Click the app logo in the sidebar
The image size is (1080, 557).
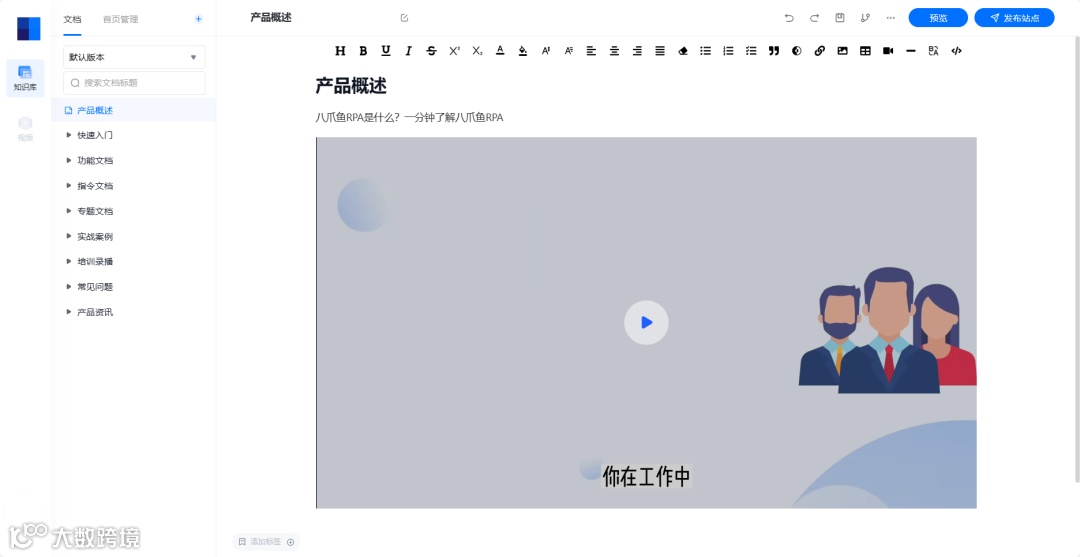point(28,29)
